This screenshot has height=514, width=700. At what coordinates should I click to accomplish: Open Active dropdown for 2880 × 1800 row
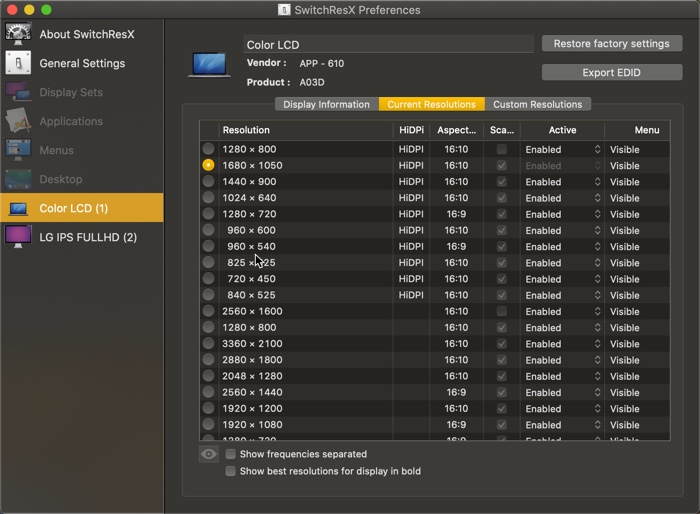pyautogui.click(x=562, y=360)
